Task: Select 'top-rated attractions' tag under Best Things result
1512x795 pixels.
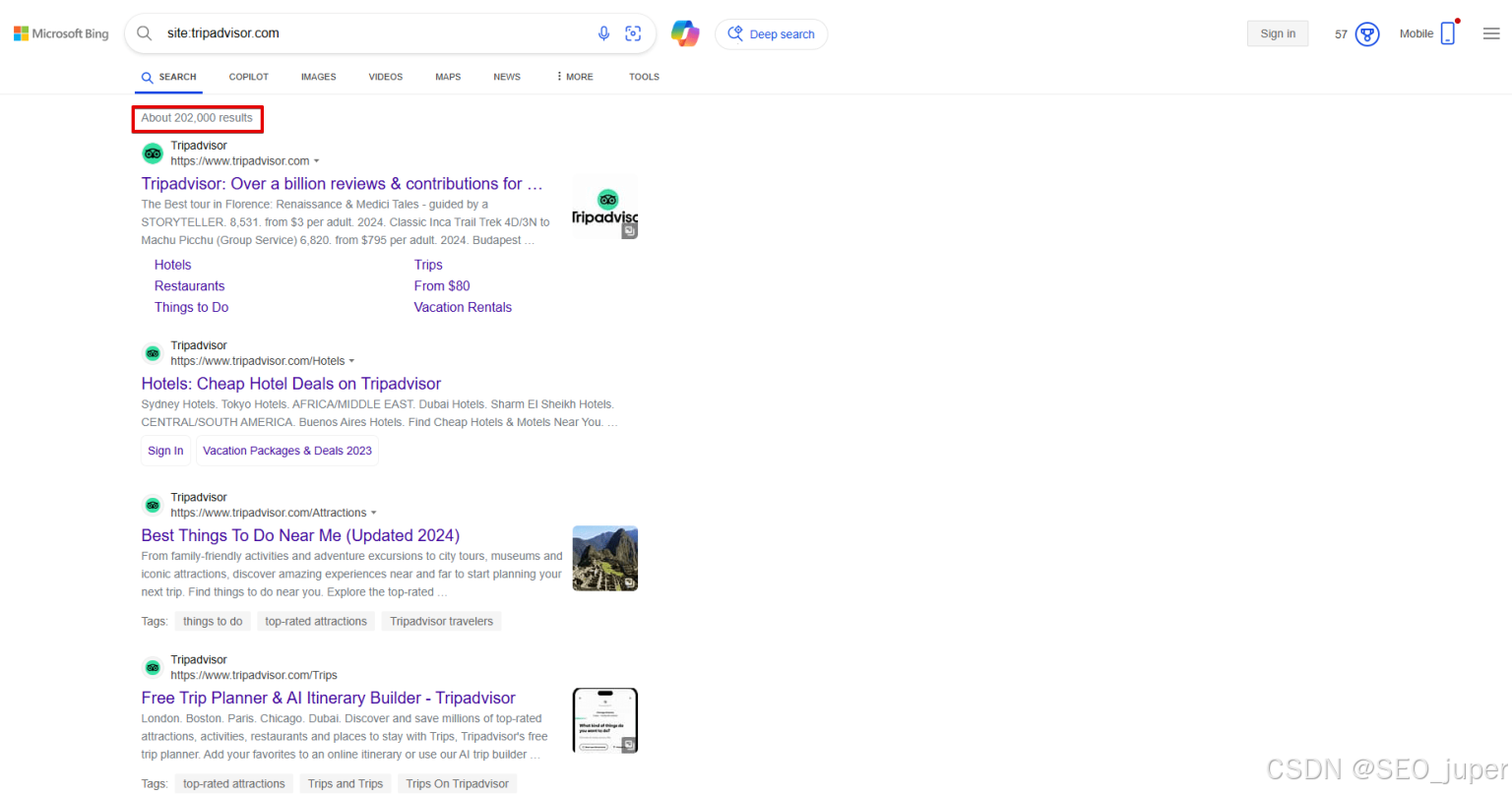Action: coord(316,621)
